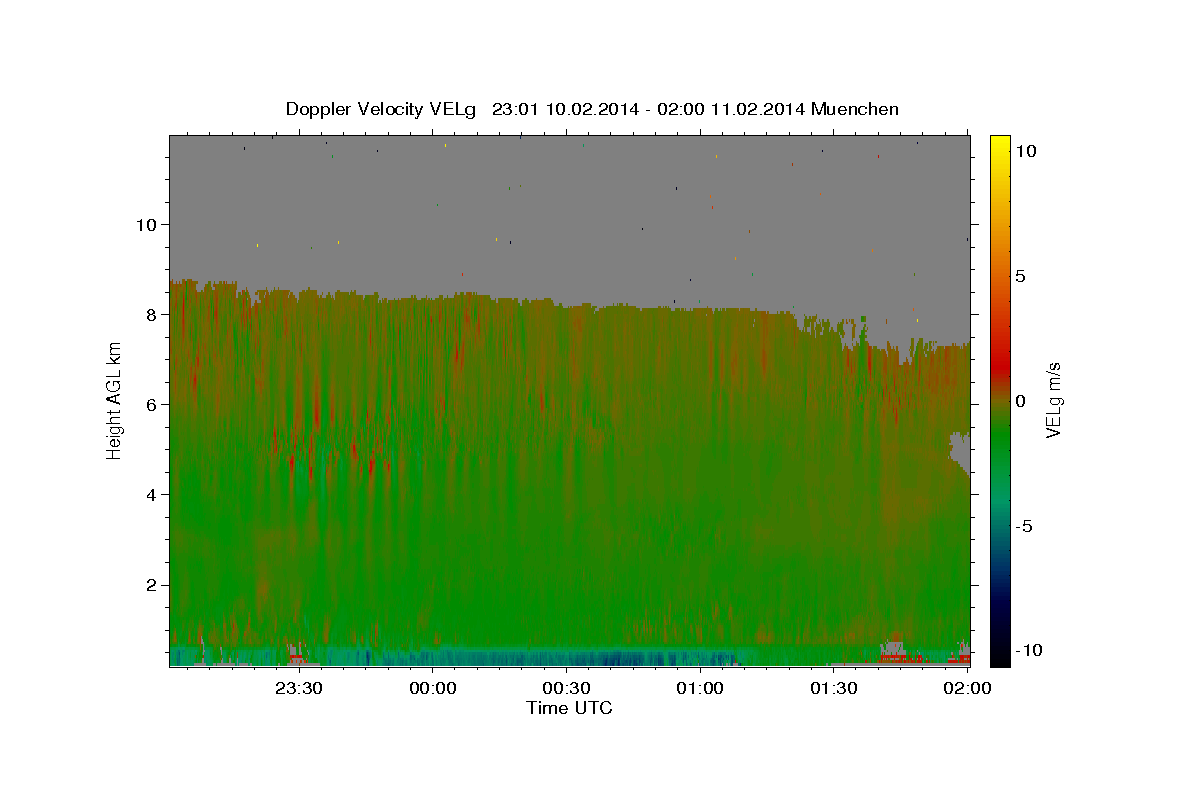Click the colorbar label 'VELg m/s'
Viewport: 1200px width, 800px height.
1054,400
